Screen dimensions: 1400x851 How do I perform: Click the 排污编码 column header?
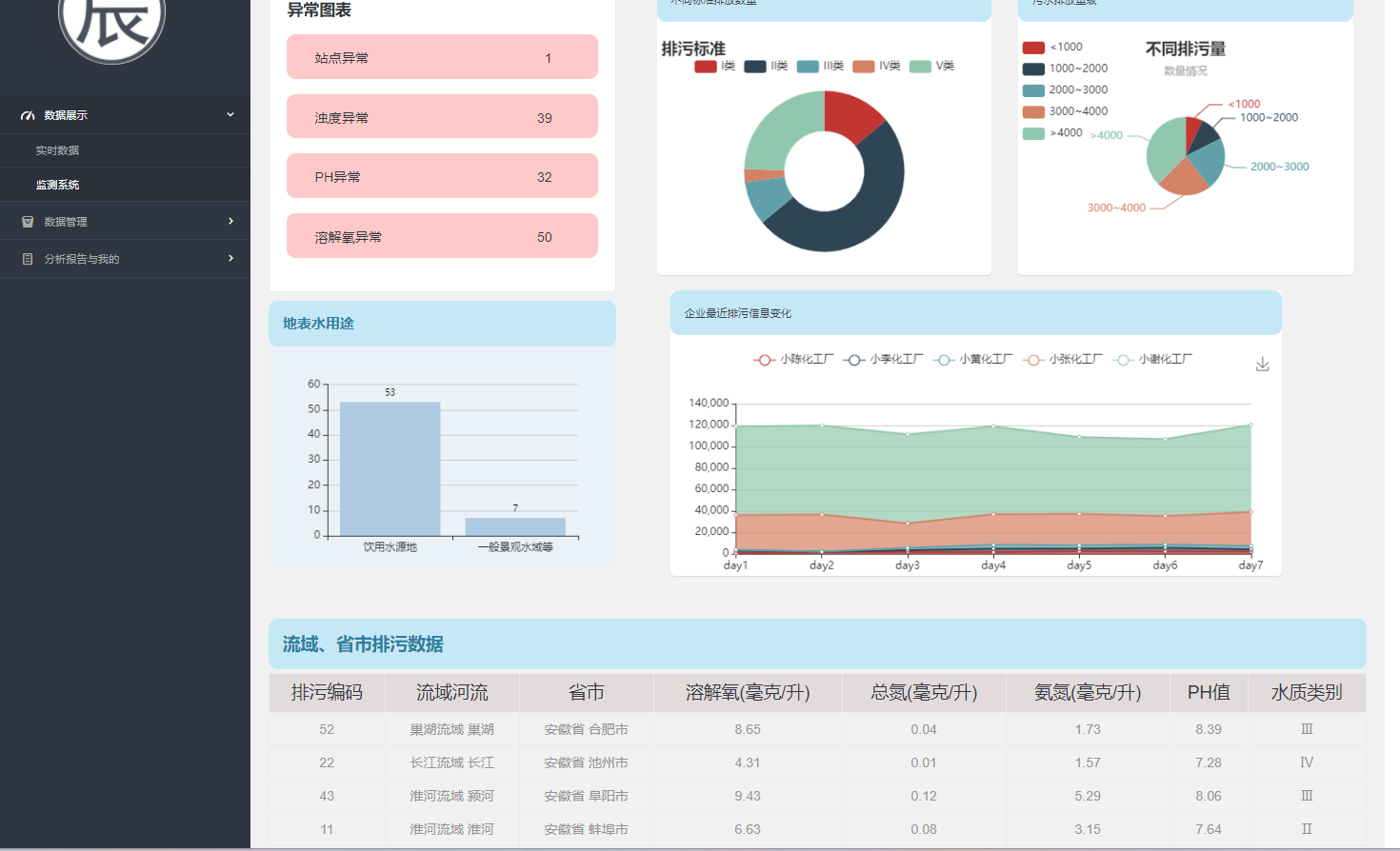(327, 693)
